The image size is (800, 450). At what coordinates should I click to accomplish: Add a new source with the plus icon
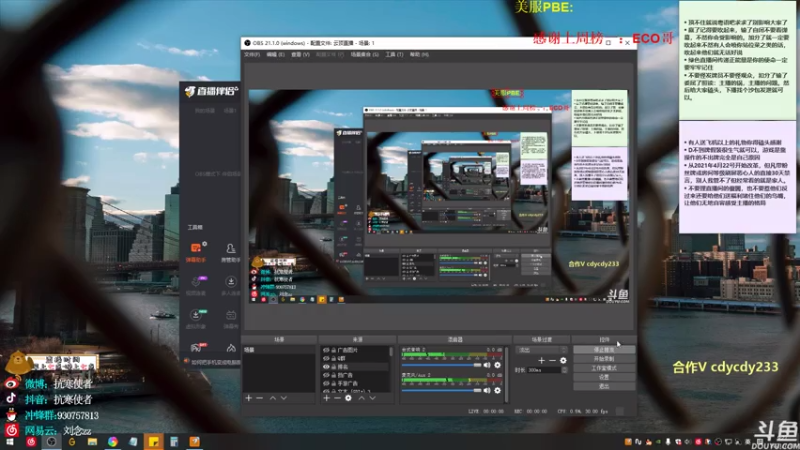327,398
